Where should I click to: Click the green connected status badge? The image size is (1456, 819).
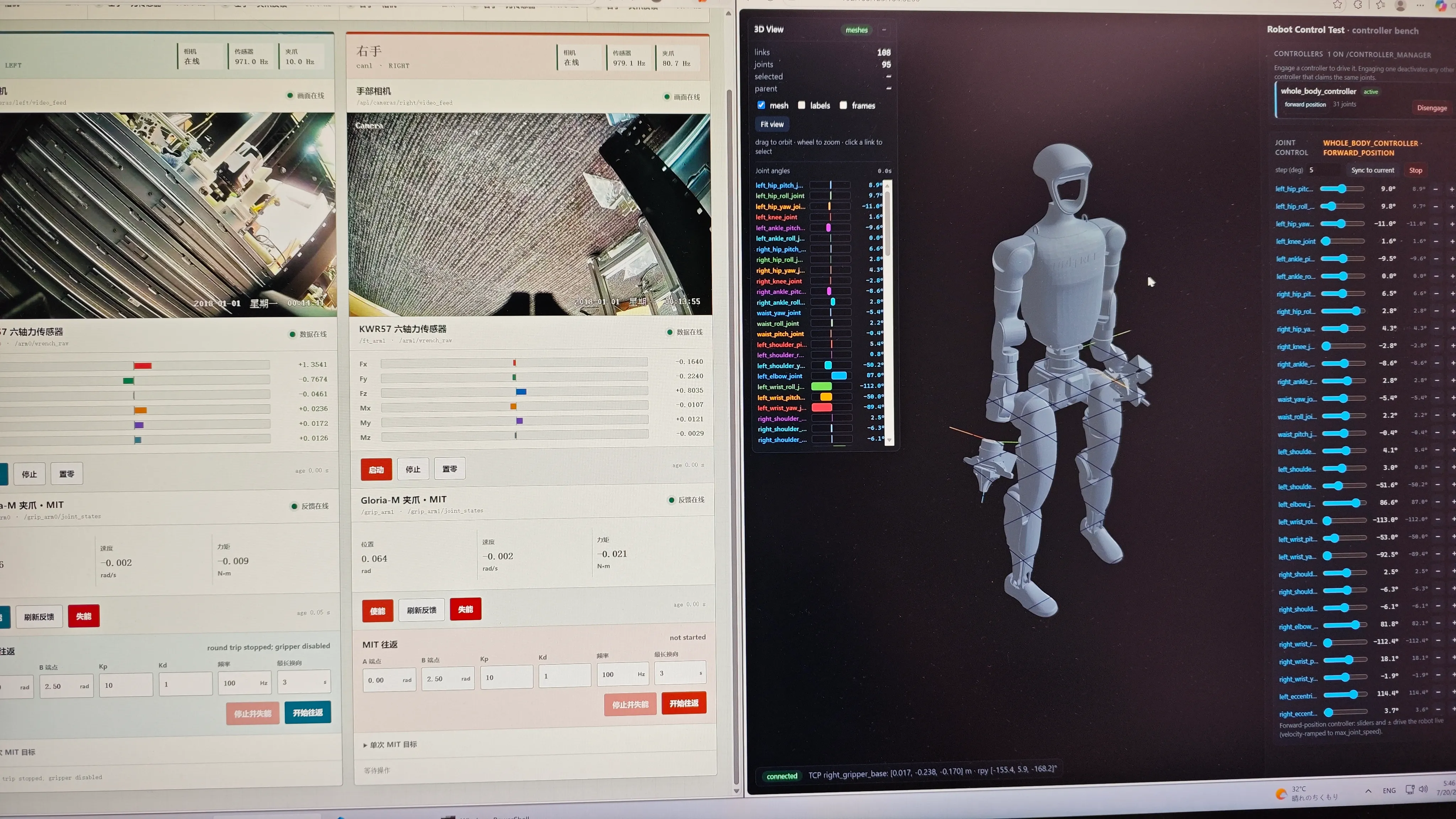point(782,776)
